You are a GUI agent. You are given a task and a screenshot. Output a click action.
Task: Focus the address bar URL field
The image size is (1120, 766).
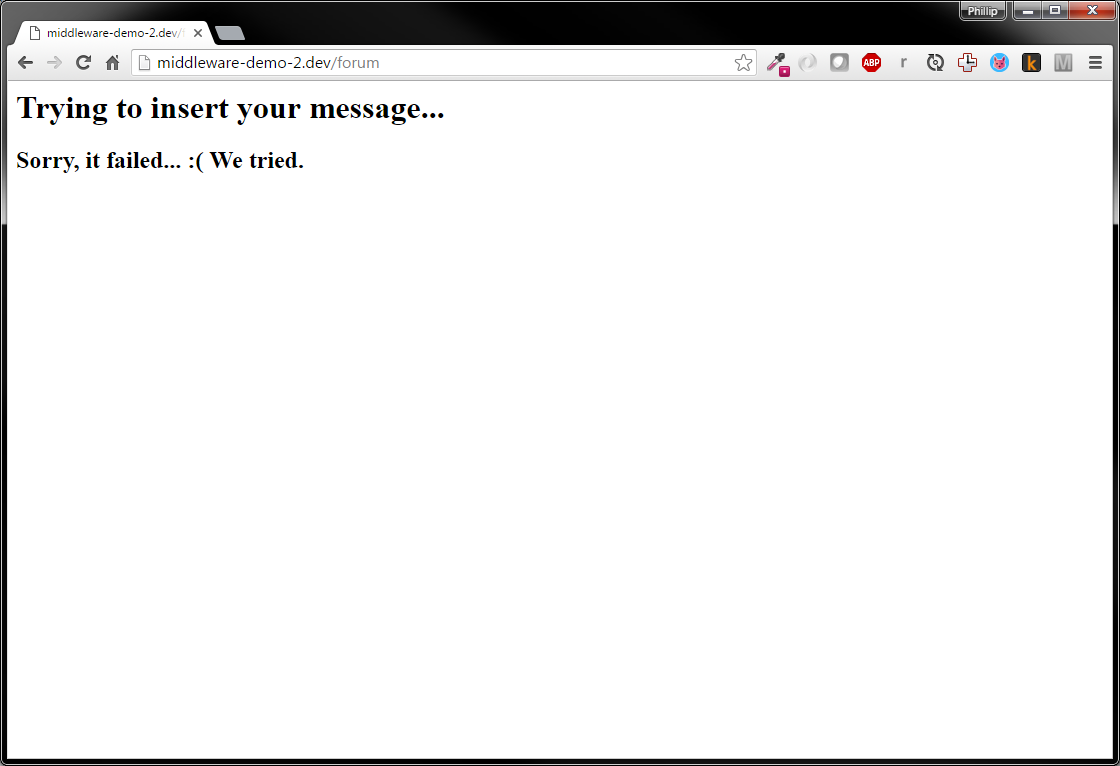[443, 63]
